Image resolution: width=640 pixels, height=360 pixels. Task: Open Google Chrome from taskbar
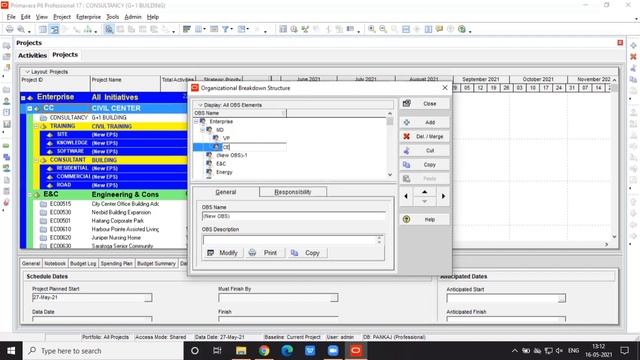(264, 351)
